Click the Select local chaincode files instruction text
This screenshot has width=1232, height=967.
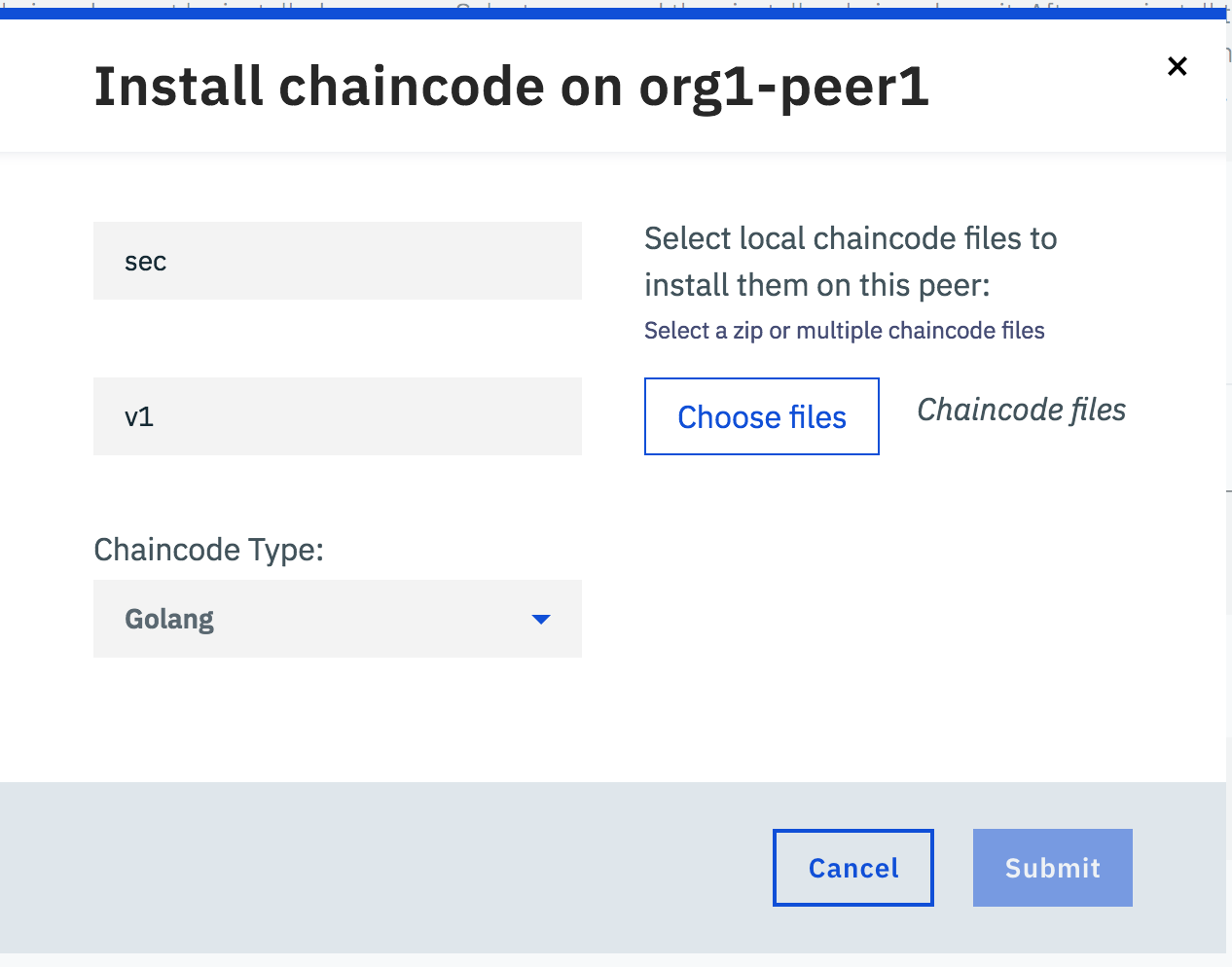tap(850, 239)
